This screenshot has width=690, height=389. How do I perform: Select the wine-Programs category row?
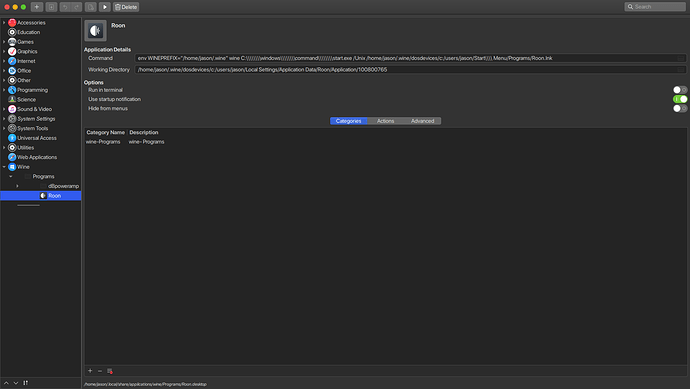point(385,142)
